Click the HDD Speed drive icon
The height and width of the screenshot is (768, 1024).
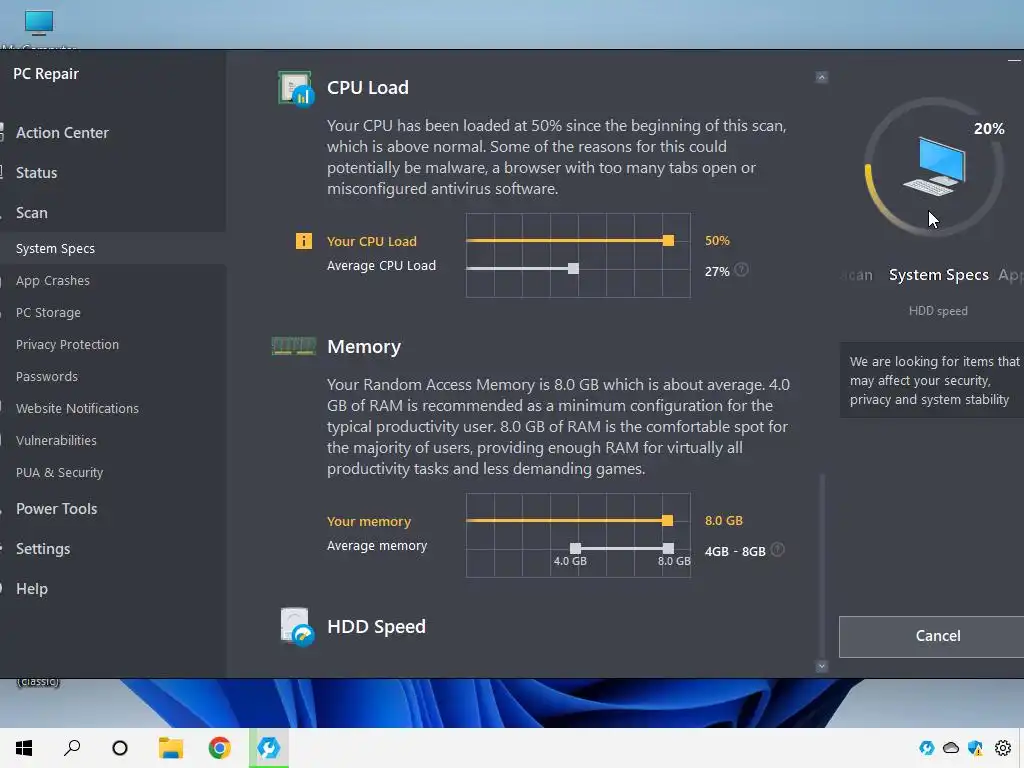tap(297, 627)
